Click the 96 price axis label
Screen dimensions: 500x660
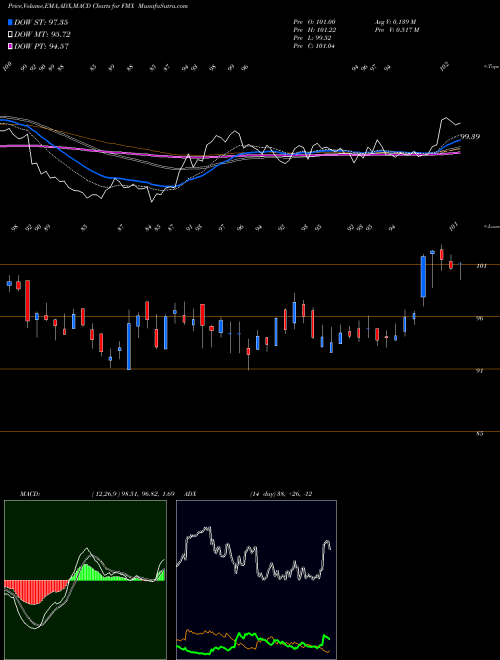(479, 319)
